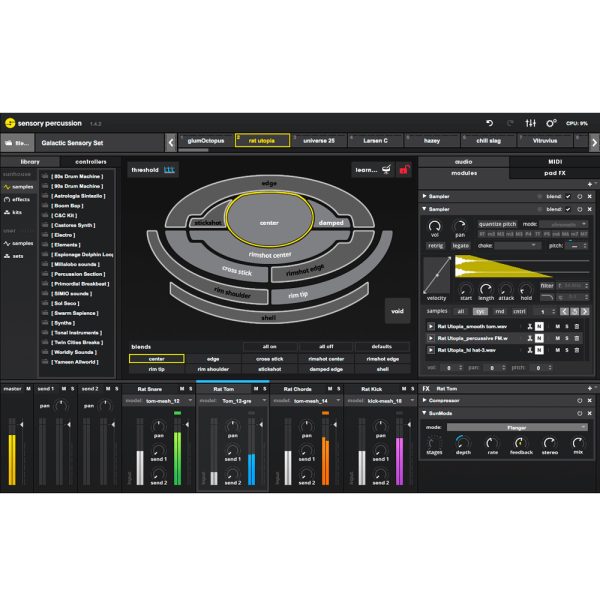
Task: Play the Rat Utopia_smooth tom.wav sample
Action: coord(430,326)
